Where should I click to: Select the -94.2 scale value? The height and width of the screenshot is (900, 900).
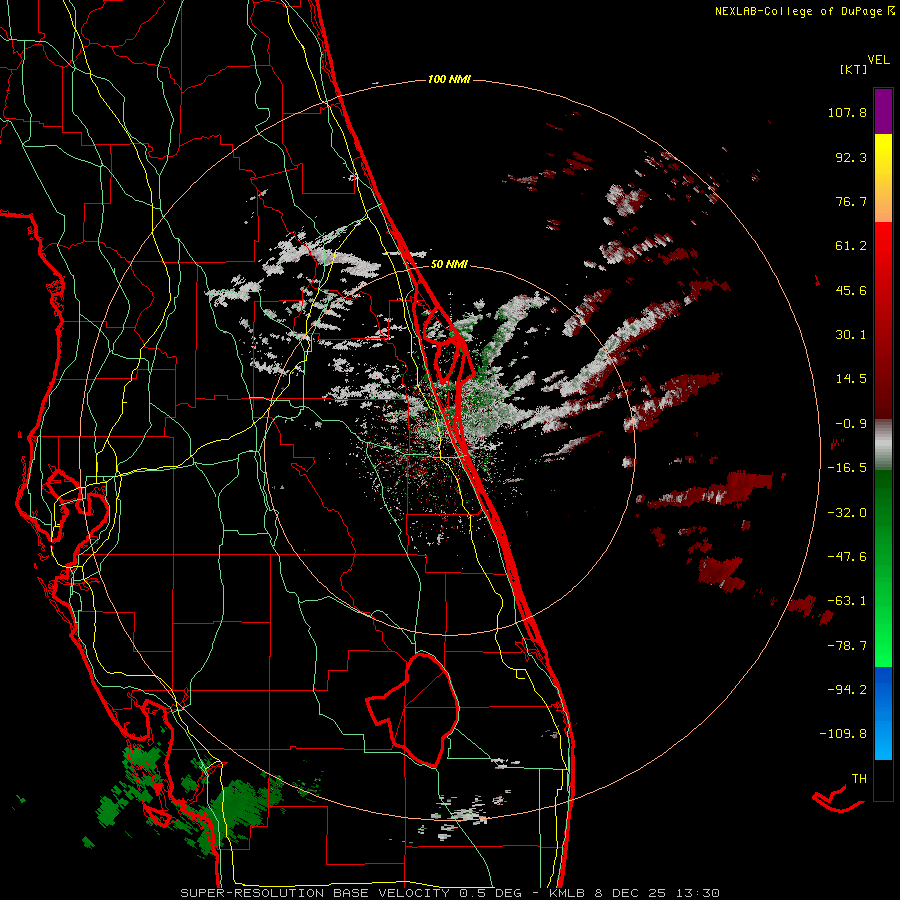coord(847,690)
